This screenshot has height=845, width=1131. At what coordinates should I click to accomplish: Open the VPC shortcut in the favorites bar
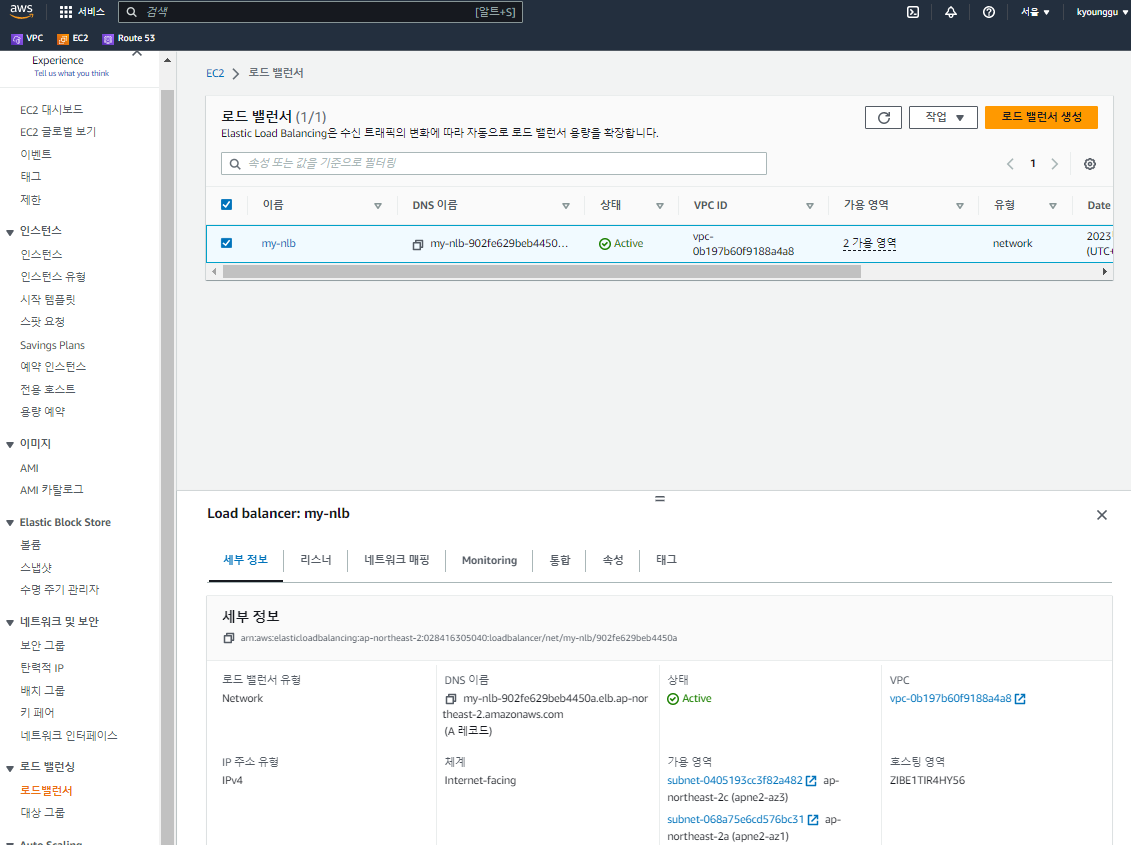coord(27,38)
